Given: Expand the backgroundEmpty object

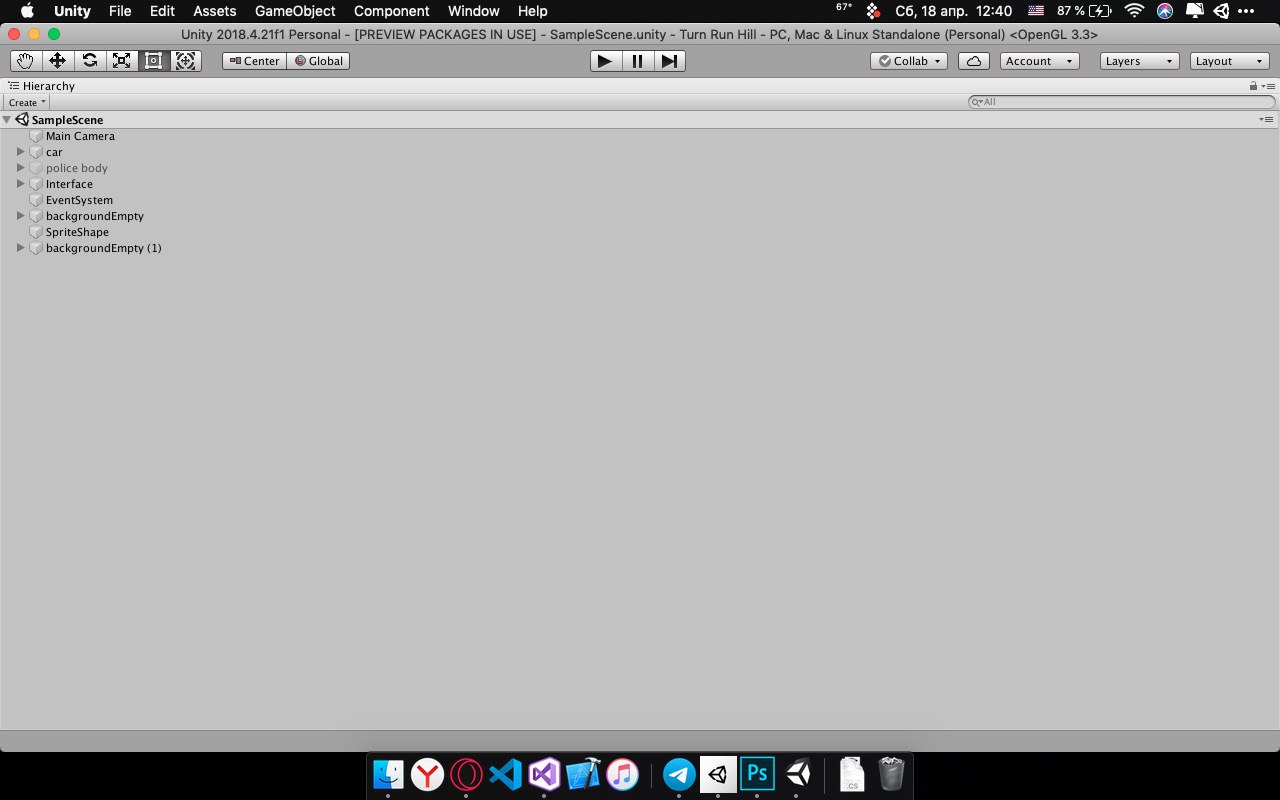Looking at the screenshot, I should pyautogui.click(x=20, y=216).
